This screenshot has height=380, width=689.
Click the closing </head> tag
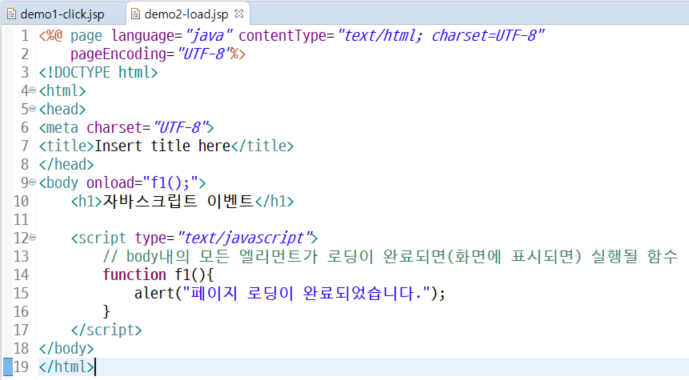click(66, 164)
